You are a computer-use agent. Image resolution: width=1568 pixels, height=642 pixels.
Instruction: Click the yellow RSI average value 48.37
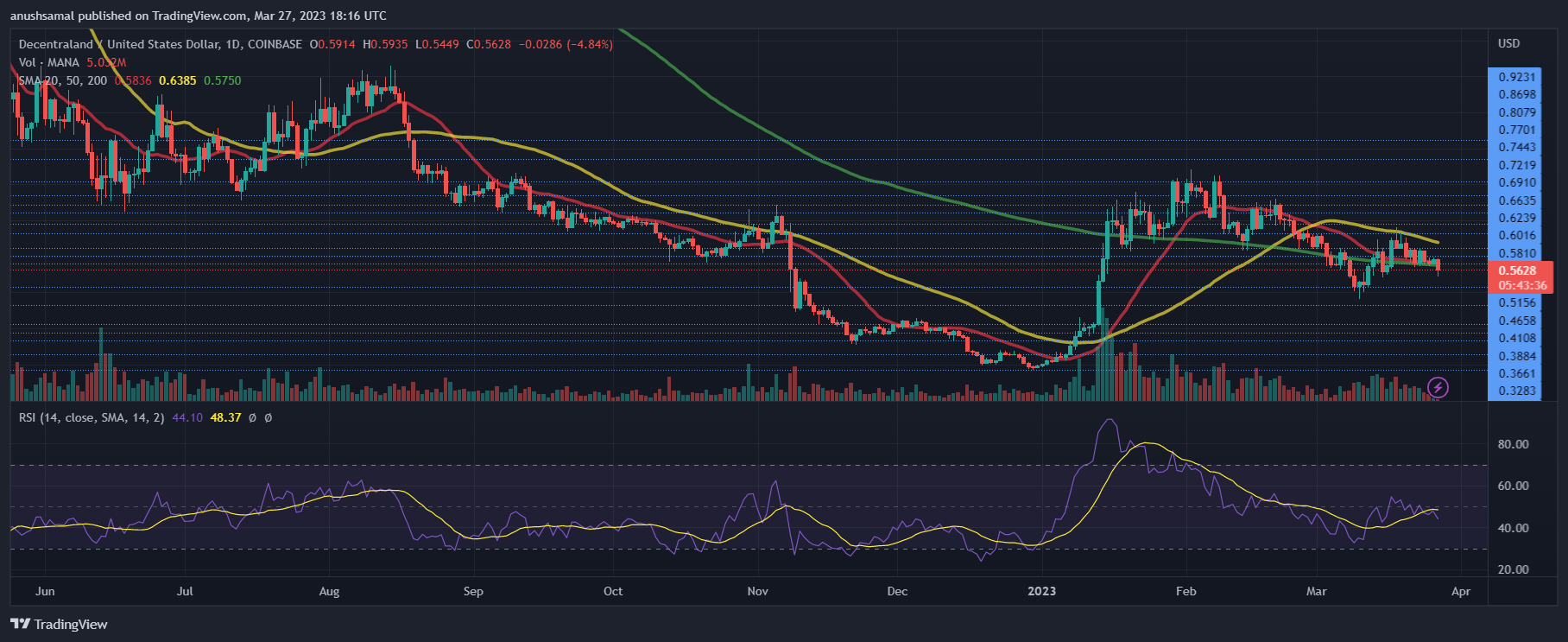click(x=225, y=417)
